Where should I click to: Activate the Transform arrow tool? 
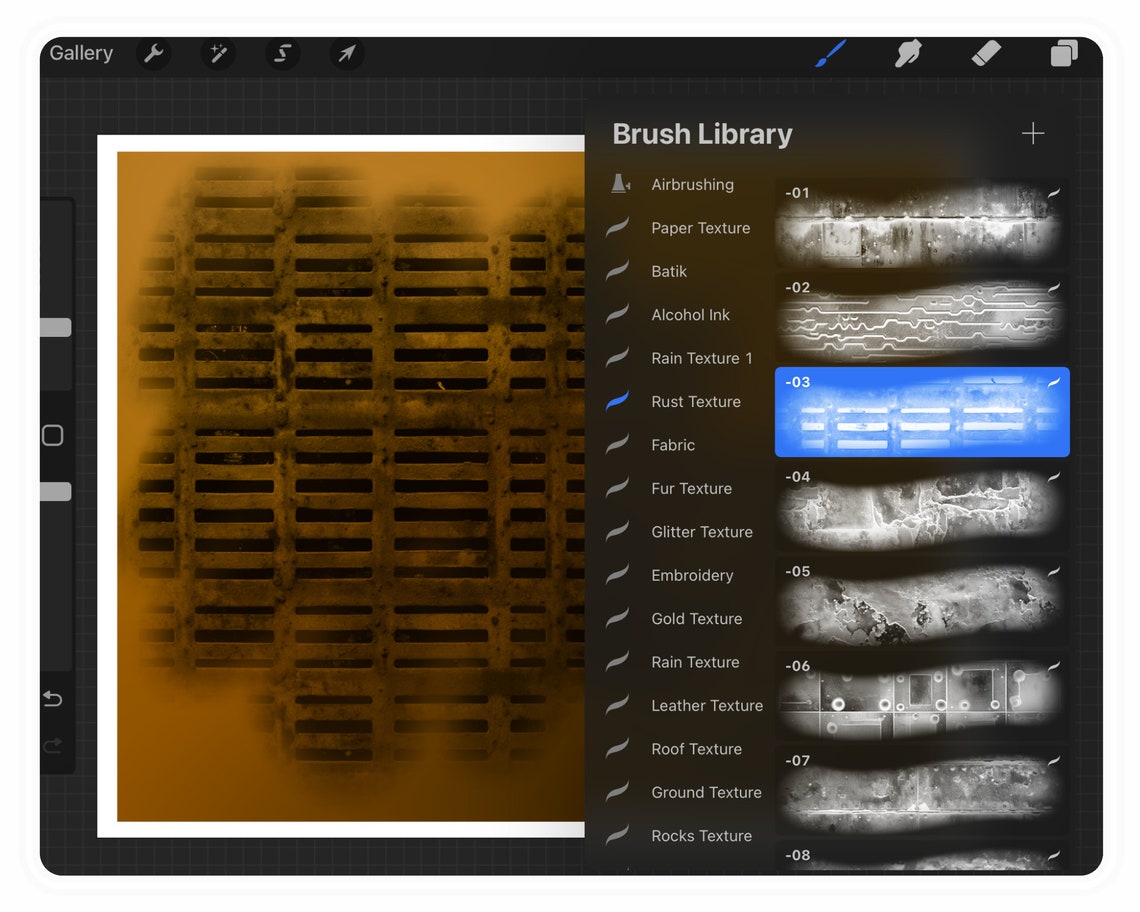click(x=346, y=54)
